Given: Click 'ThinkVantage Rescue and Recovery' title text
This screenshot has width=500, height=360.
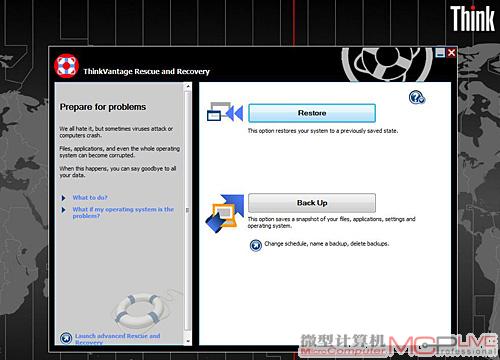Looking at the screenshot, I should [146, 71].
